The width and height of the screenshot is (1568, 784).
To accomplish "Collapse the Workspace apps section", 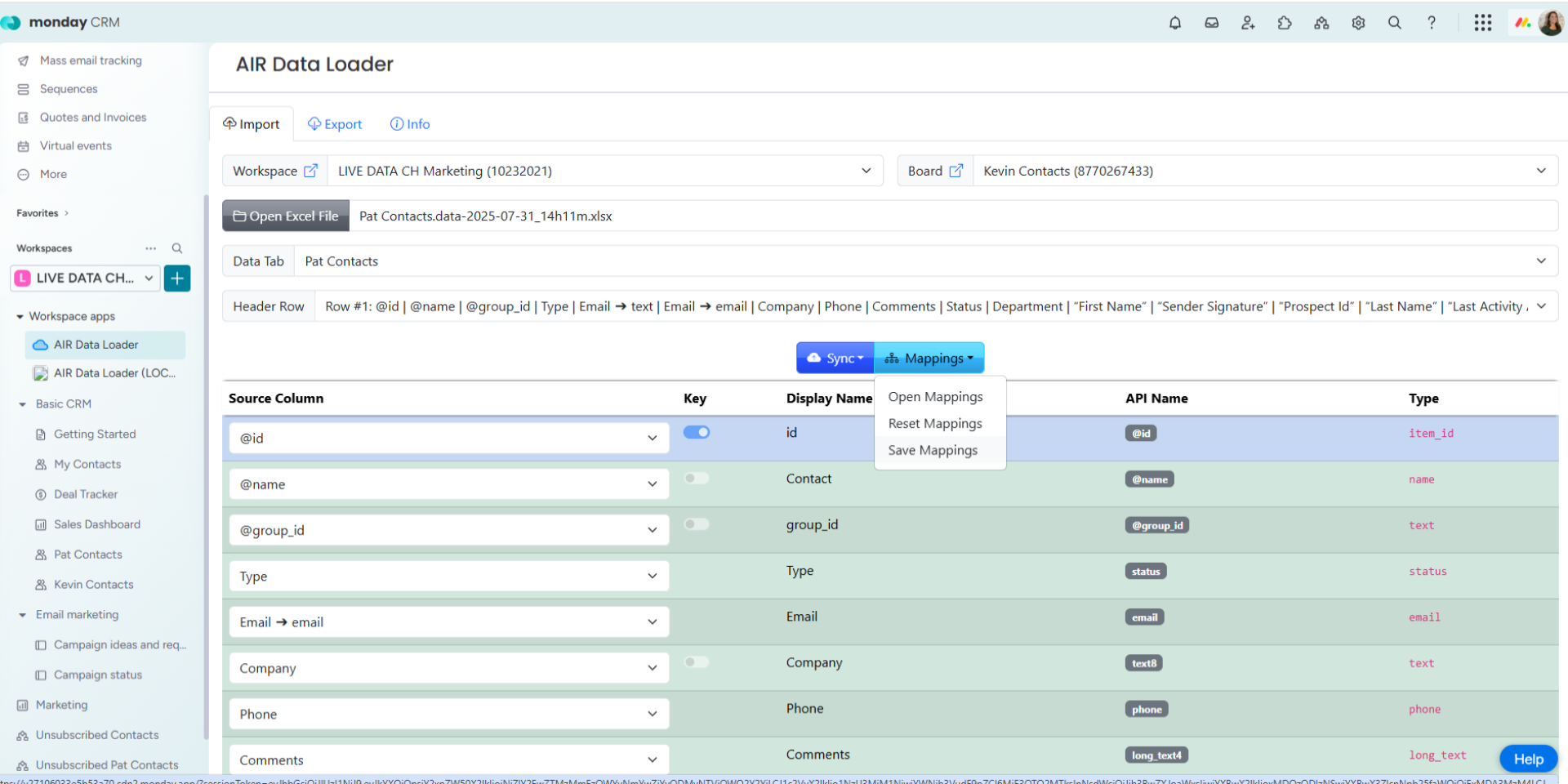I will 20,317.
